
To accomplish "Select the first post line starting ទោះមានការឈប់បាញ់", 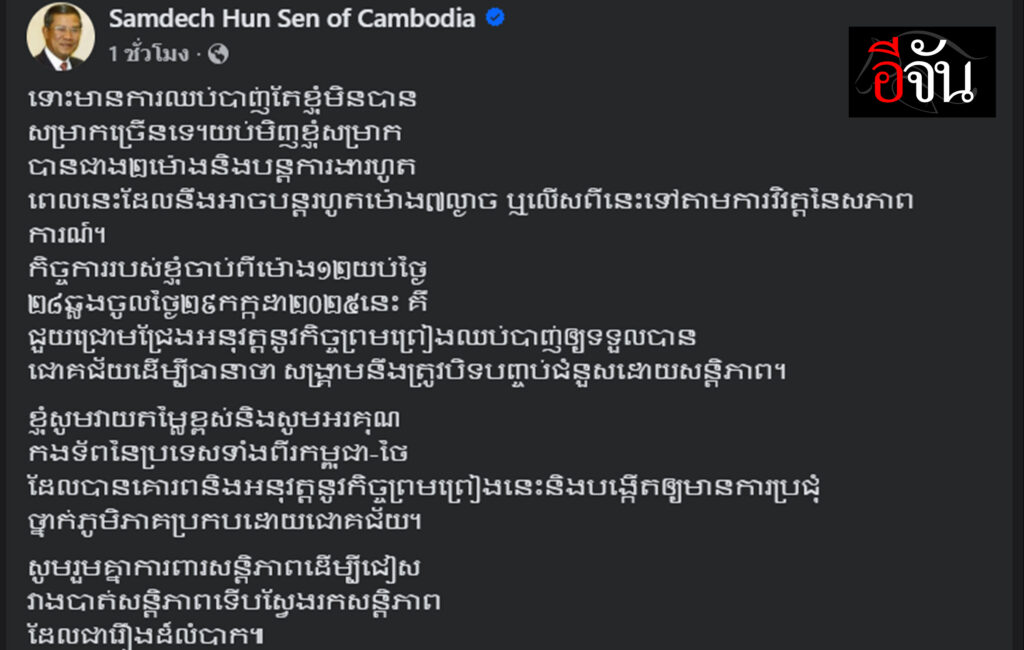I will [x=222, y=99].
